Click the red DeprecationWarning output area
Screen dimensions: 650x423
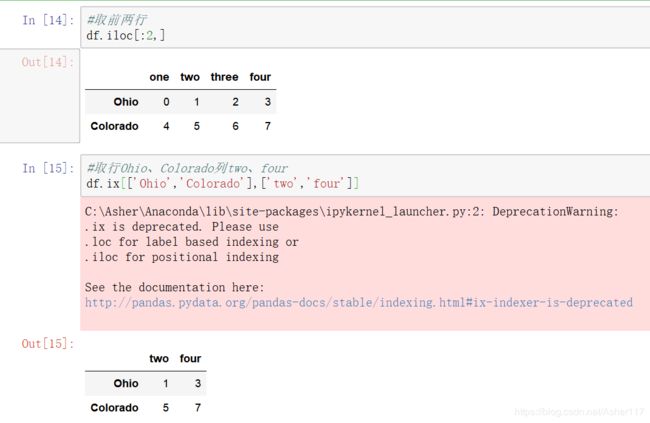(365, 264)
